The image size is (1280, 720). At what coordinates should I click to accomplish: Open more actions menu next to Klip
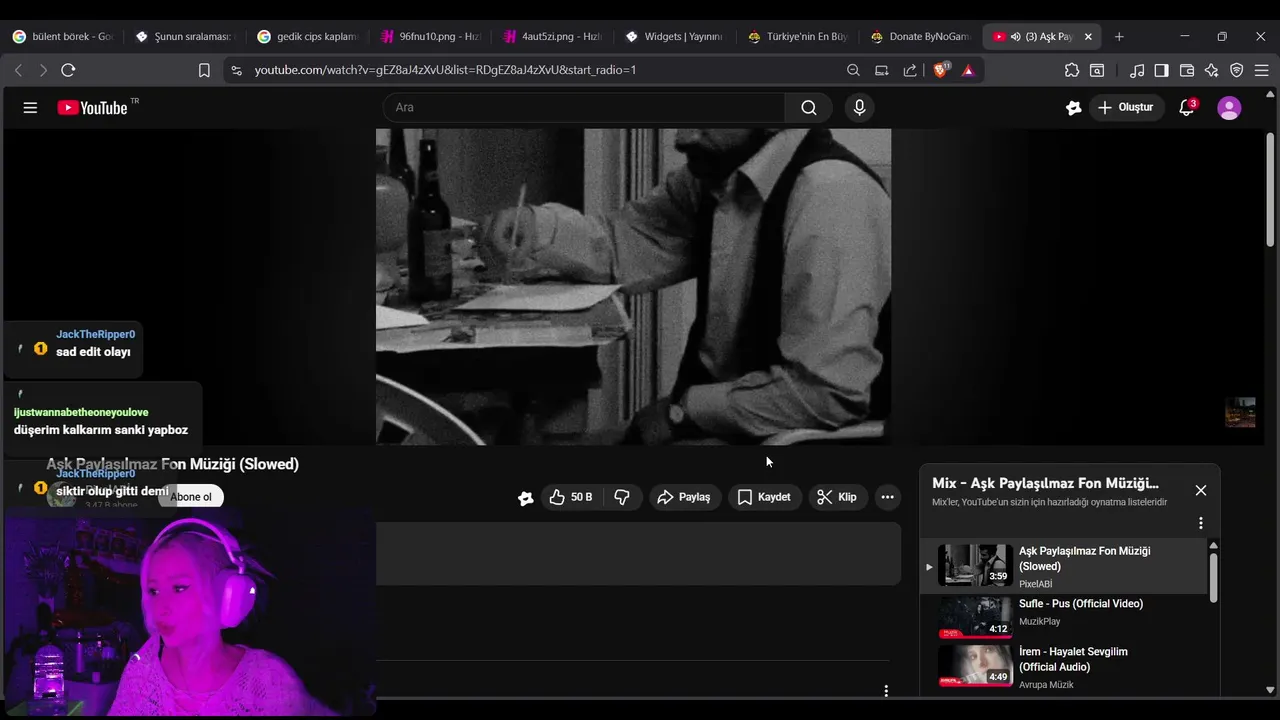point(887,497)
